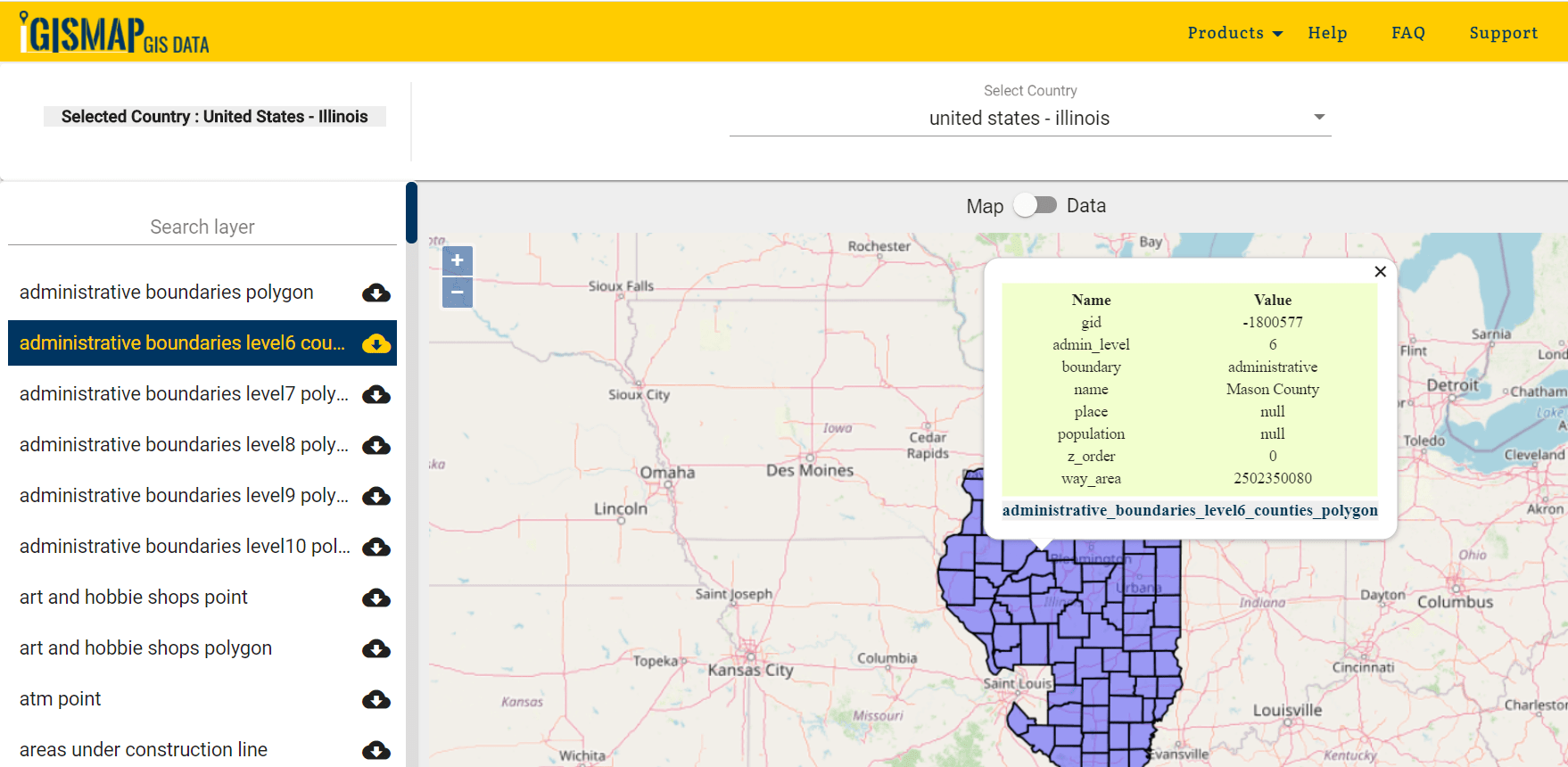Screen dimensions: 1568x767
Task: Click the boundary value administrative
Action: pos(1273,367)
